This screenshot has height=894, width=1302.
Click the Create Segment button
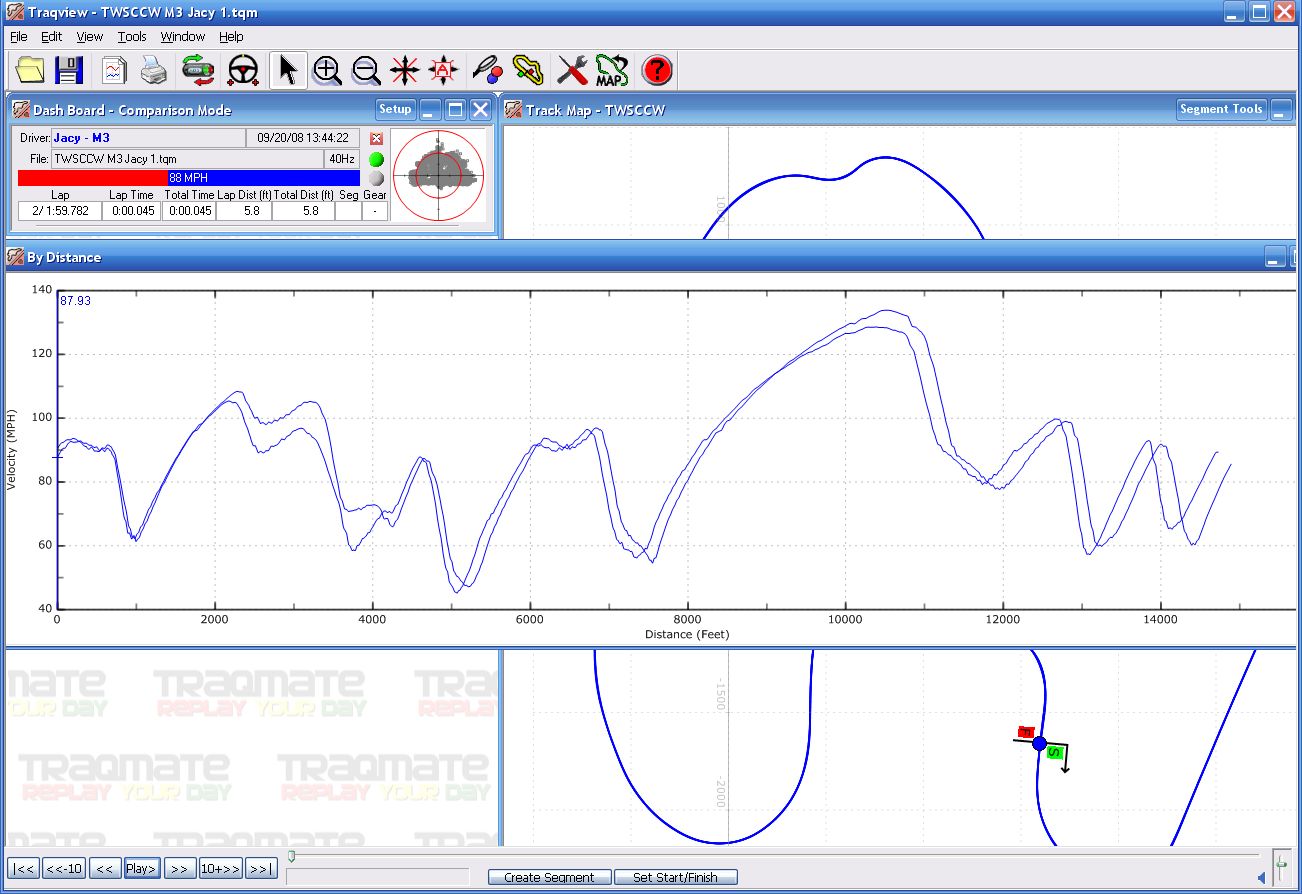[550, 877]
